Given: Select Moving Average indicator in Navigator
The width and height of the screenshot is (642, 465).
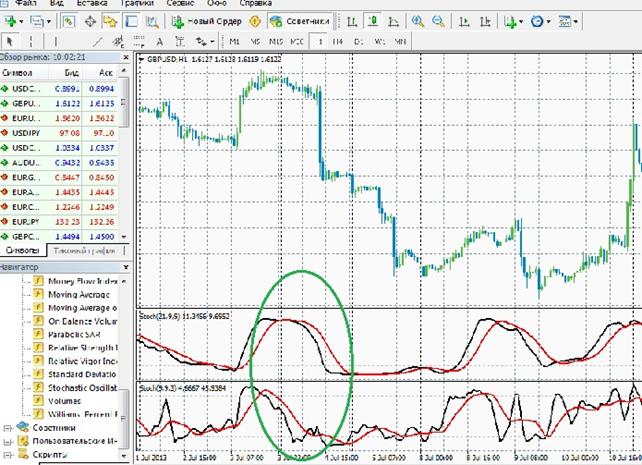Looking at the screenshot, I should click(79, 295).
